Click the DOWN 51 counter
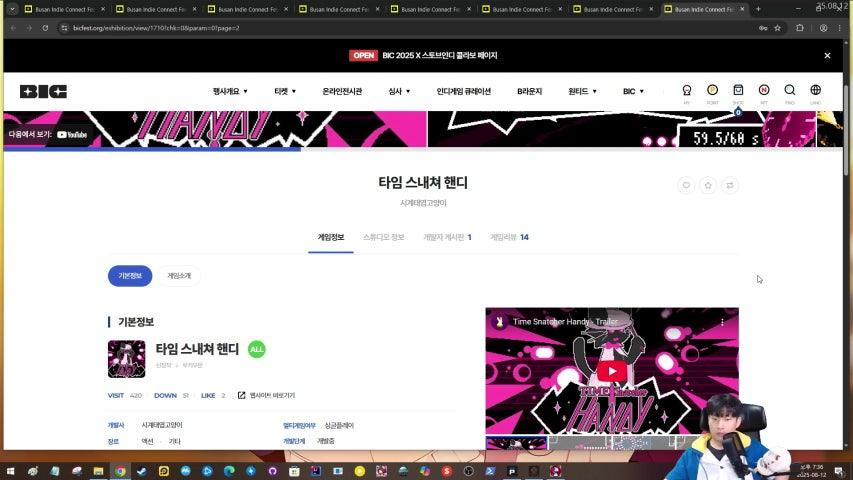Screen dimensions: 853x480 tap(171, 396)
